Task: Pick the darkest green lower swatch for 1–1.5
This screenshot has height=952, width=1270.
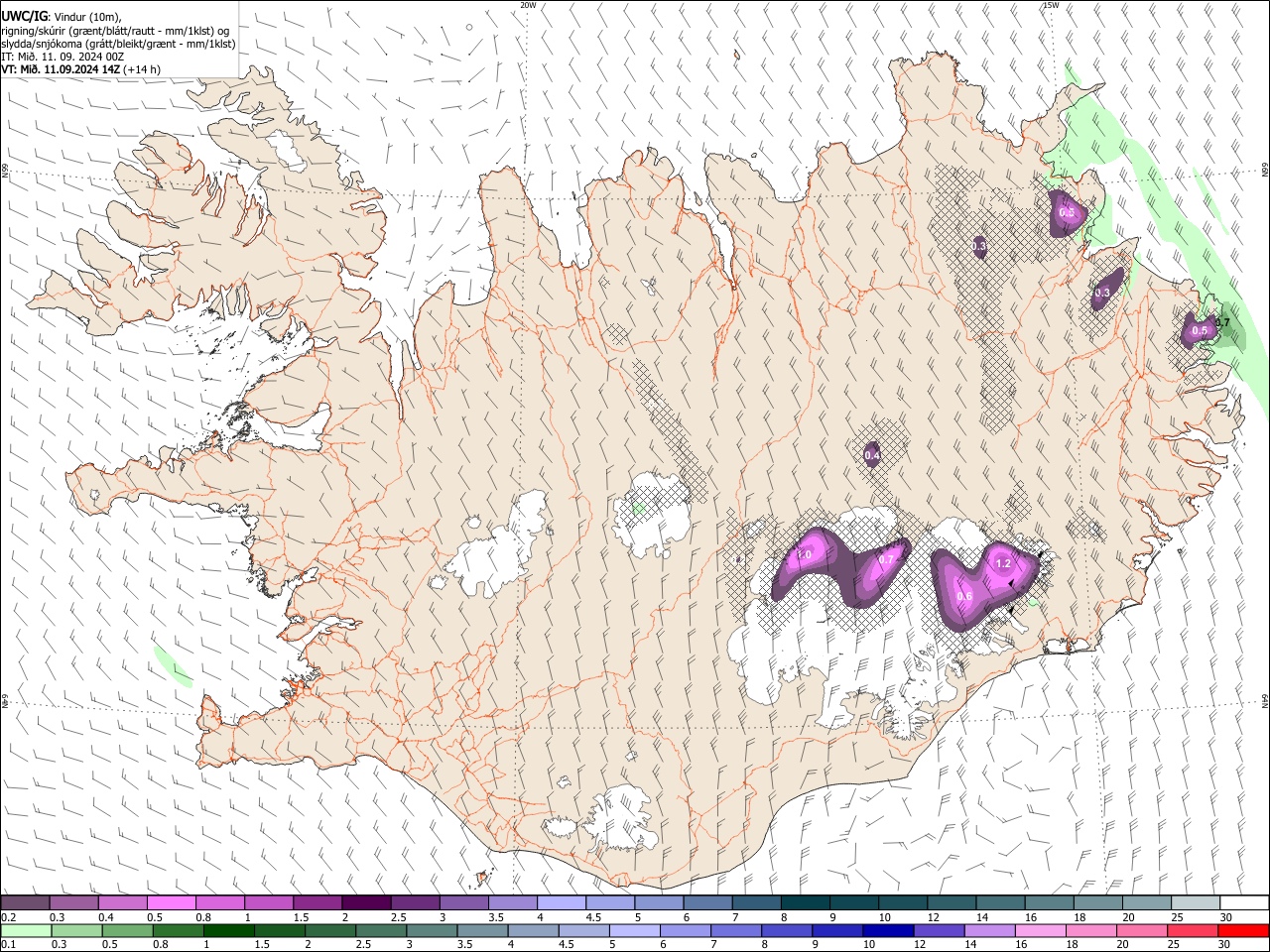Action: tap(228, 931)
